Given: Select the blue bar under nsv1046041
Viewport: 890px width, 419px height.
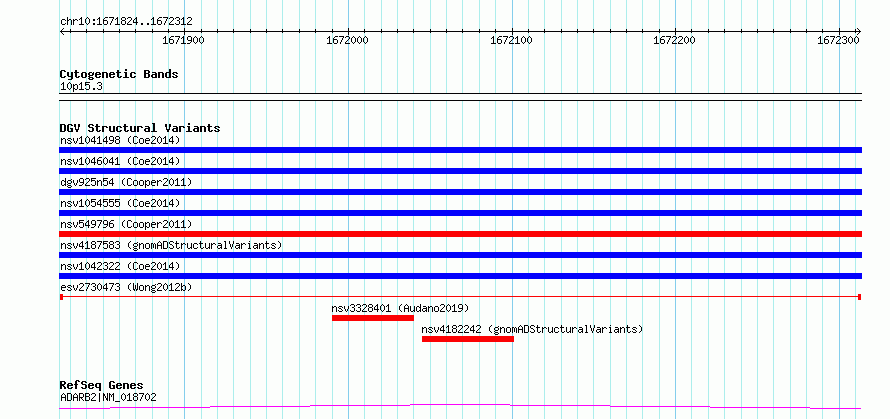Looking at the screenshot, I should (461, 171).
